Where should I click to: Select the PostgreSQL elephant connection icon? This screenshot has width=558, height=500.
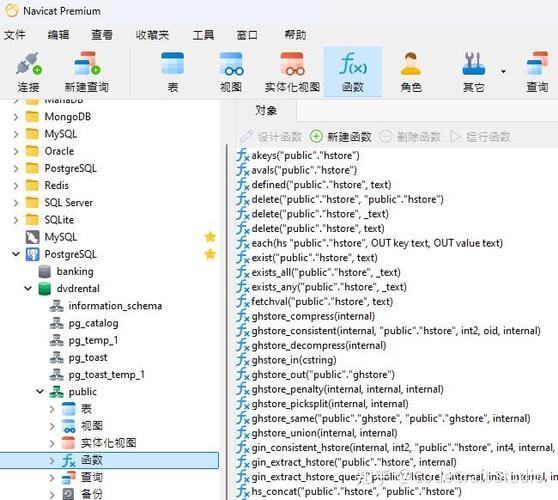pyautogui.click(x=32, y=254)
